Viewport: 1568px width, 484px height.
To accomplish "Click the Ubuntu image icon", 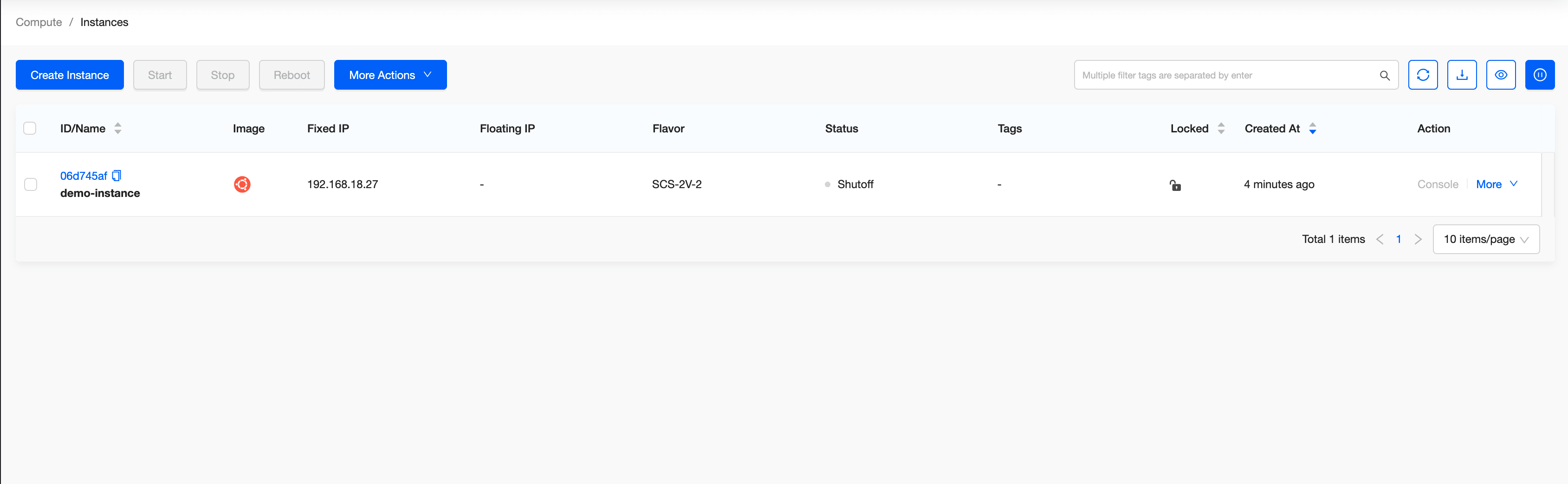I will (242, 184).
